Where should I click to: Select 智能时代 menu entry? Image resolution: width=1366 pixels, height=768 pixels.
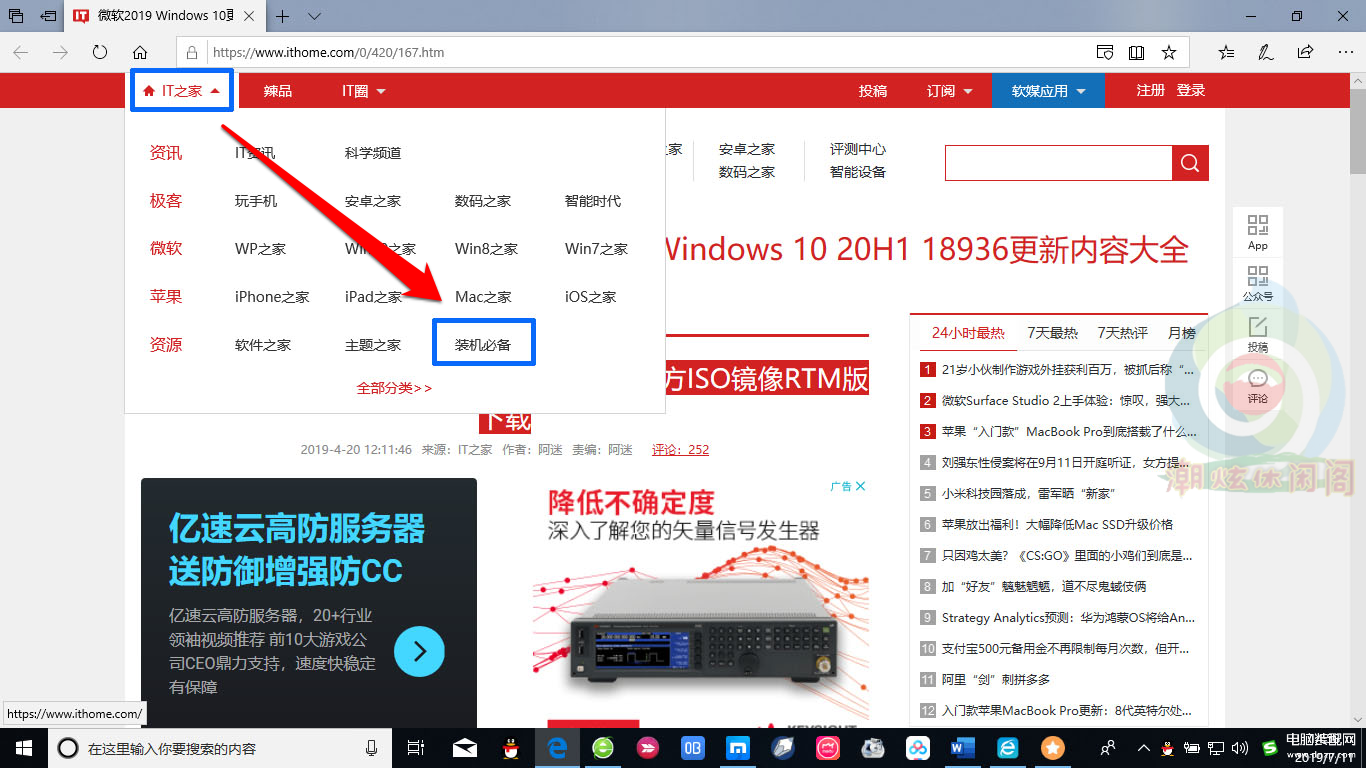click(x=593, y=201)
